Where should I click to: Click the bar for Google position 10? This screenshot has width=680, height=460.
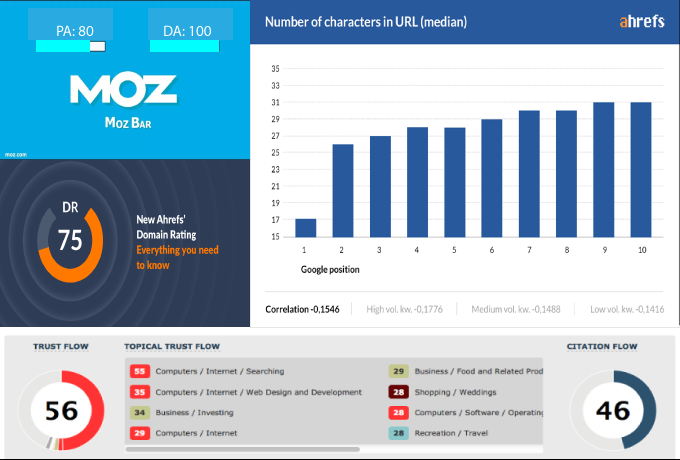point(641,170)
